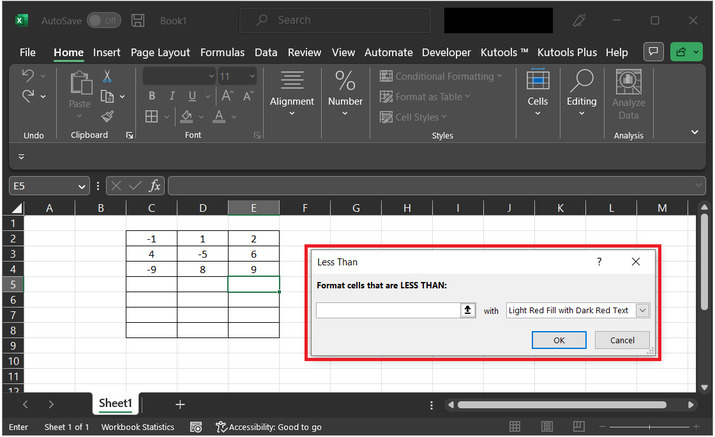715x437 pixels.
Task: Toggle the AutoSave switch
Action: click(x=104, y=21)
